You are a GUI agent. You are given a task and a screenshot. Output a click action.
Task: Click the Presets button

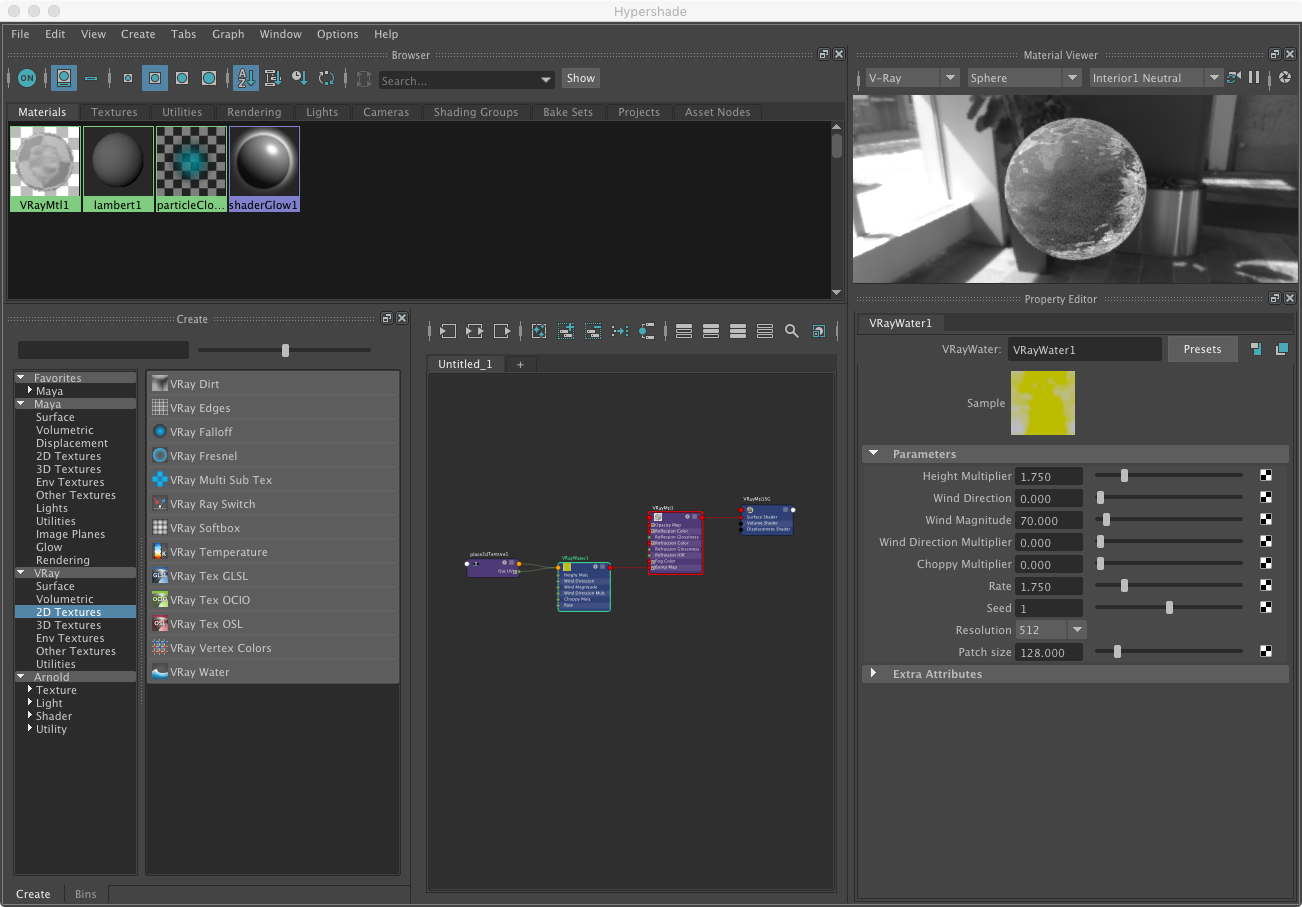[x=1202, y=349]
